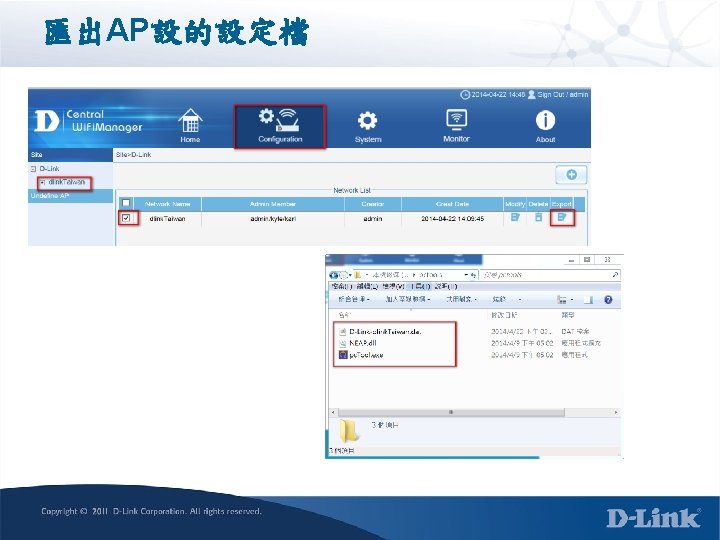Click scrollbar left arrow in Explorer

pos(334,412)
